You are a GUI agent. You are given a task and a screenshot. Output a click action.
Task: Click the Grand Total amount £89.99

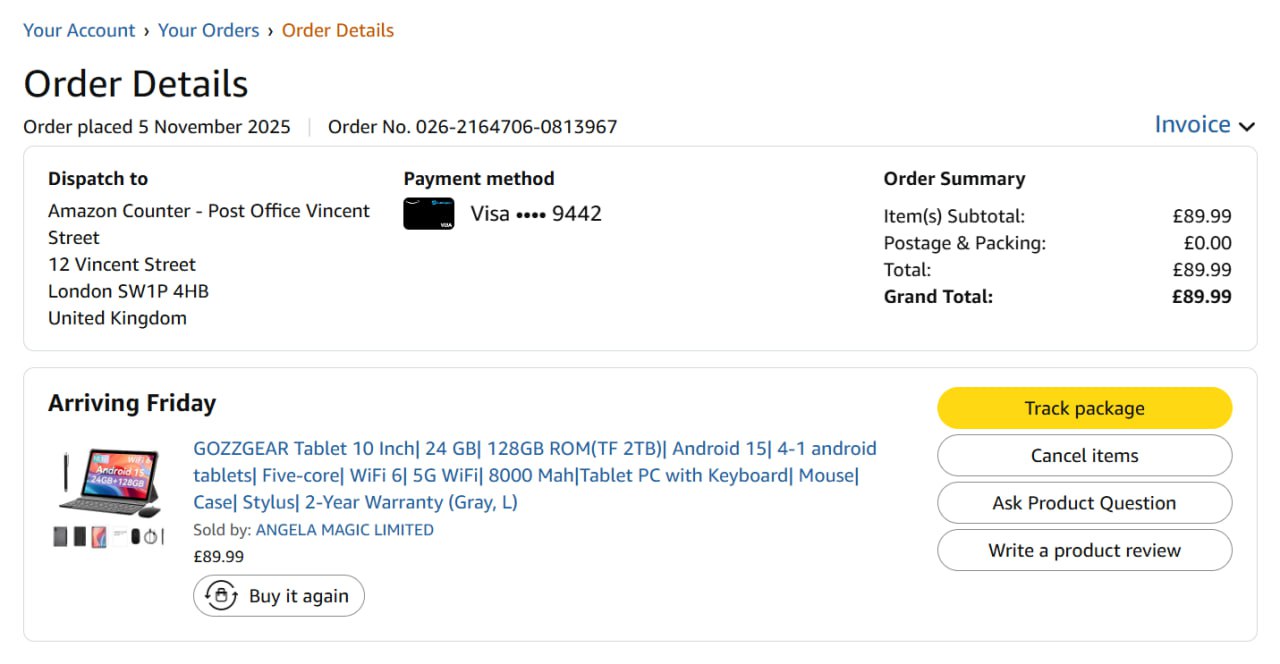coord(1201,297)
